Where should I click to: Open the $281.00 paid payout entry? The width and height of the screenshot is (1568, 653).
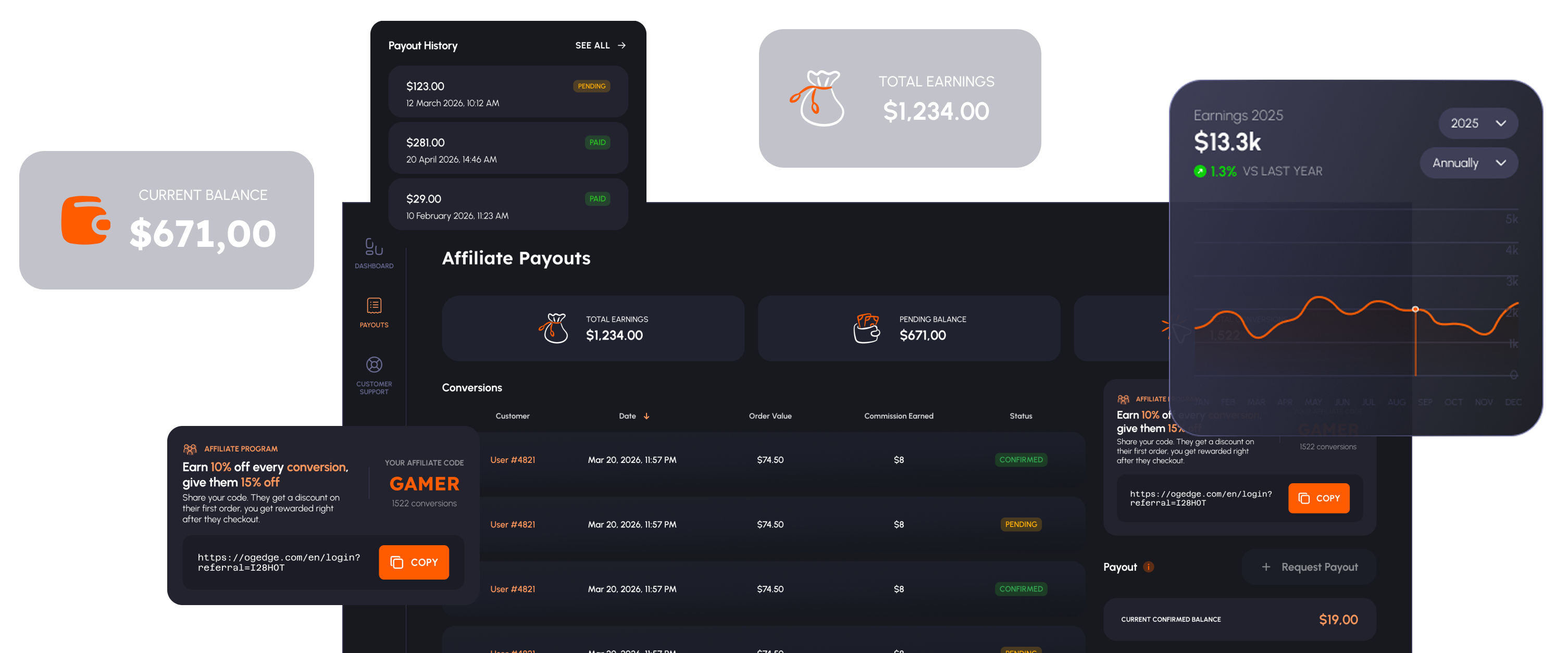pyautogui.click(x=508, y=148)
